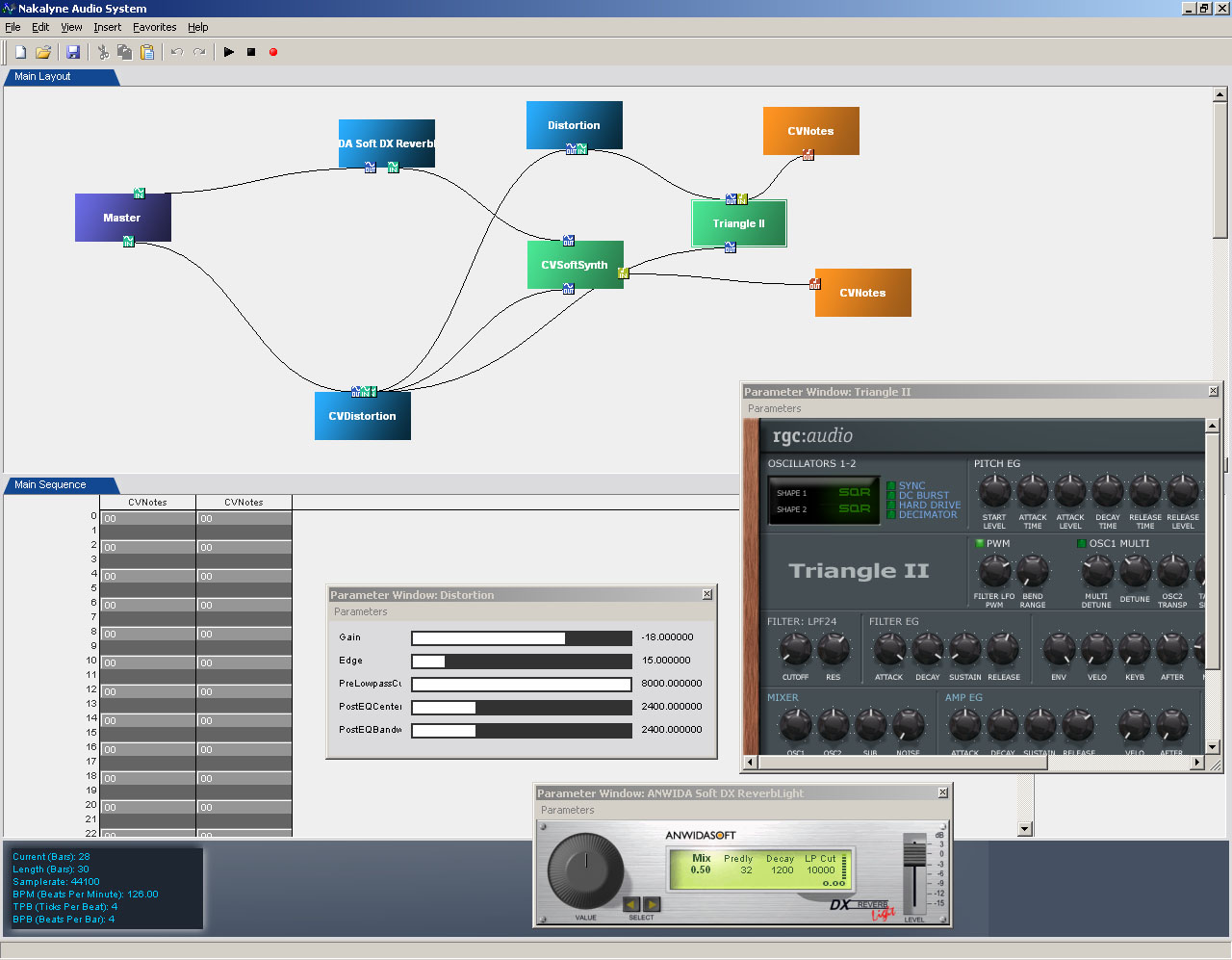
Task: Select the CVDistortion node
Action: (x=363, y=416)
